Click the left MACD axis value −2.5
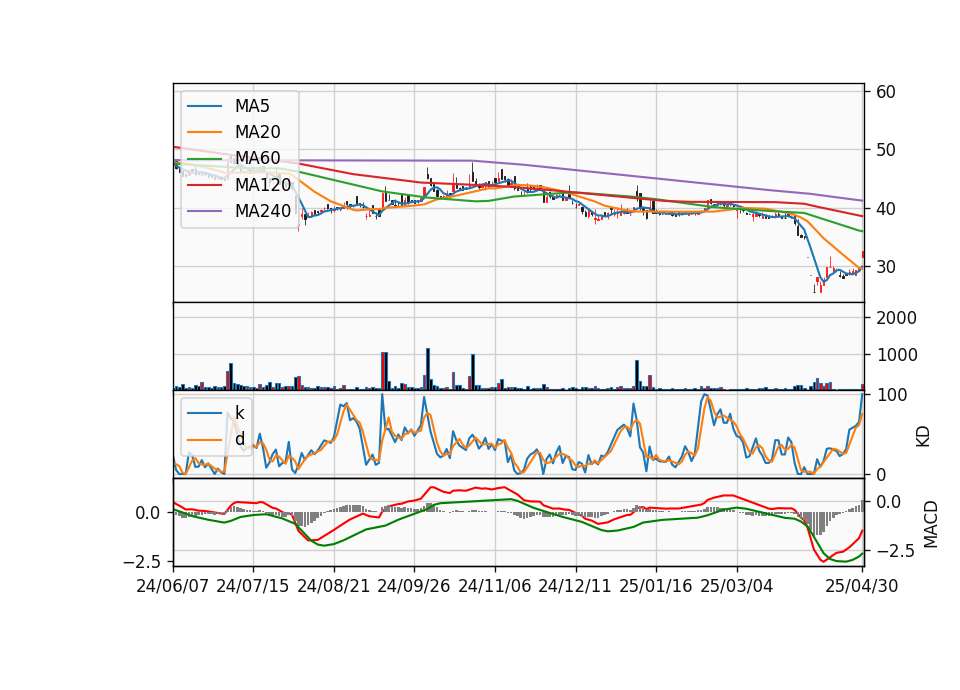 (x=143, y=561)
